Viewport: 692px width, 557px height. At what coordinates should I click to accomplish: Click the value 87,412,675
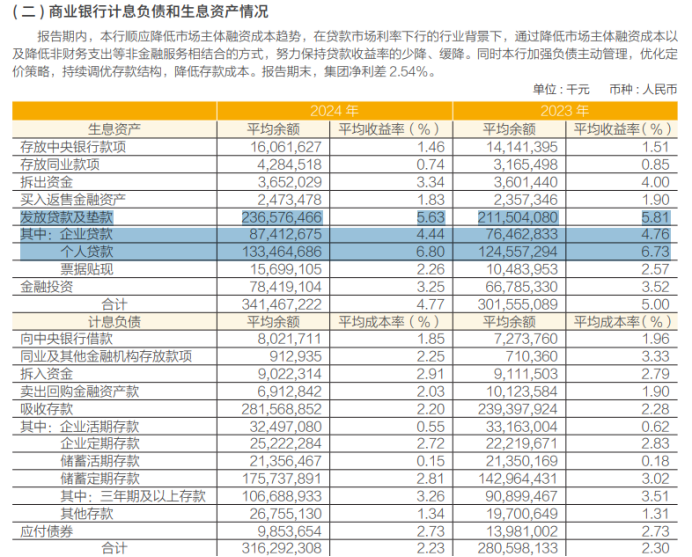pos(286,234)
